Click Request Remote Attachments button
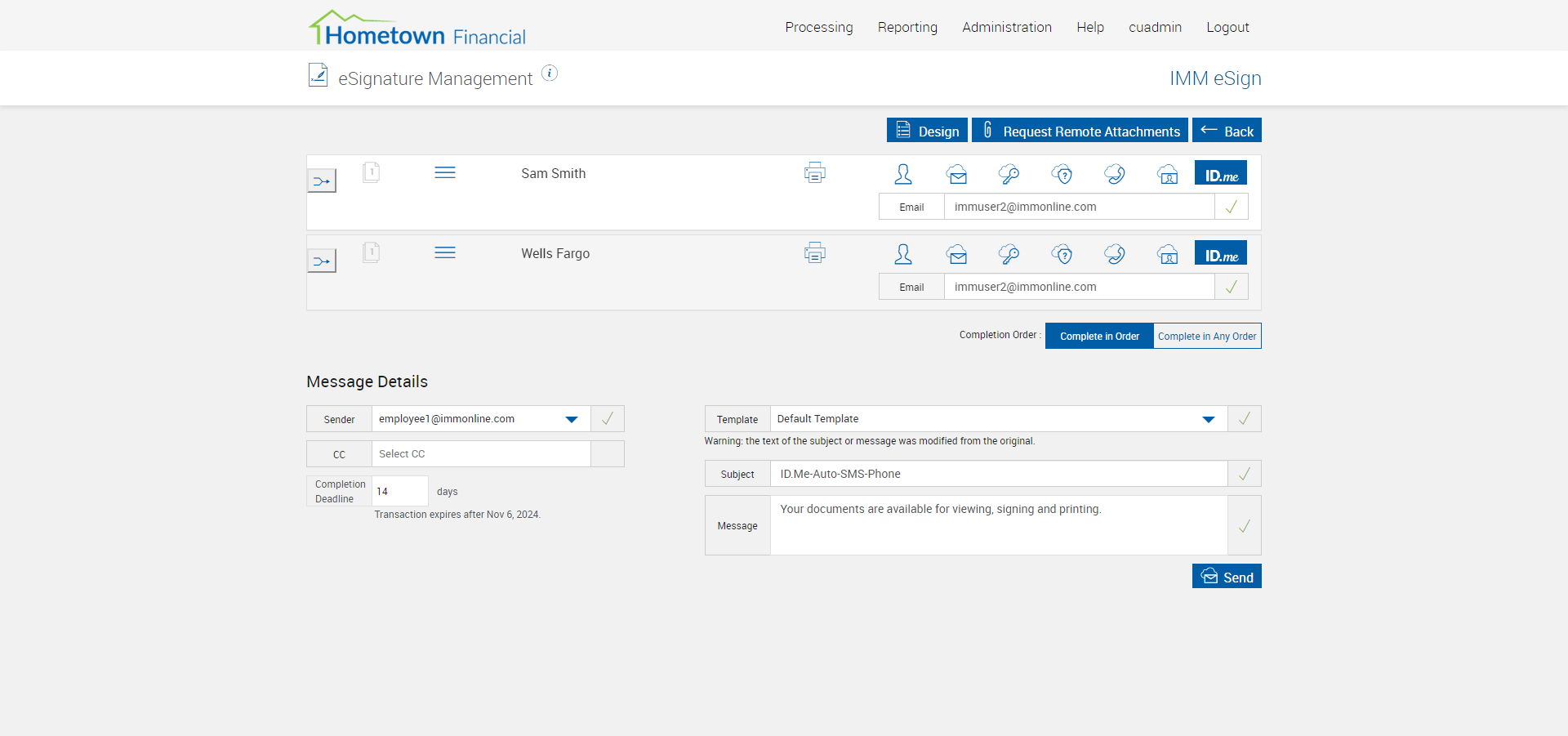 pyautogui.click(x=1080, y=130)
